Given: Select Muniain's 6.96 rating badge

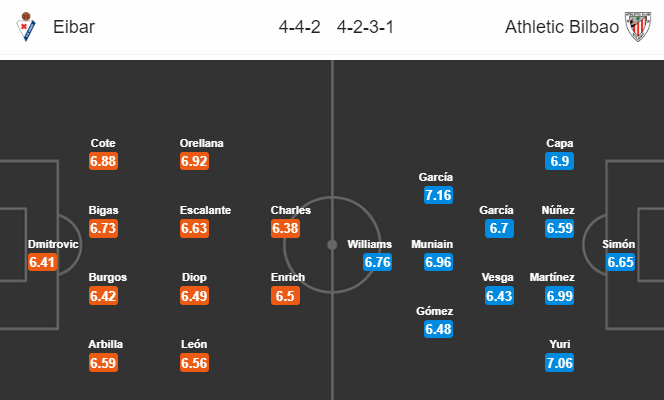Looking at the screenshot, I should pos(438,262).
